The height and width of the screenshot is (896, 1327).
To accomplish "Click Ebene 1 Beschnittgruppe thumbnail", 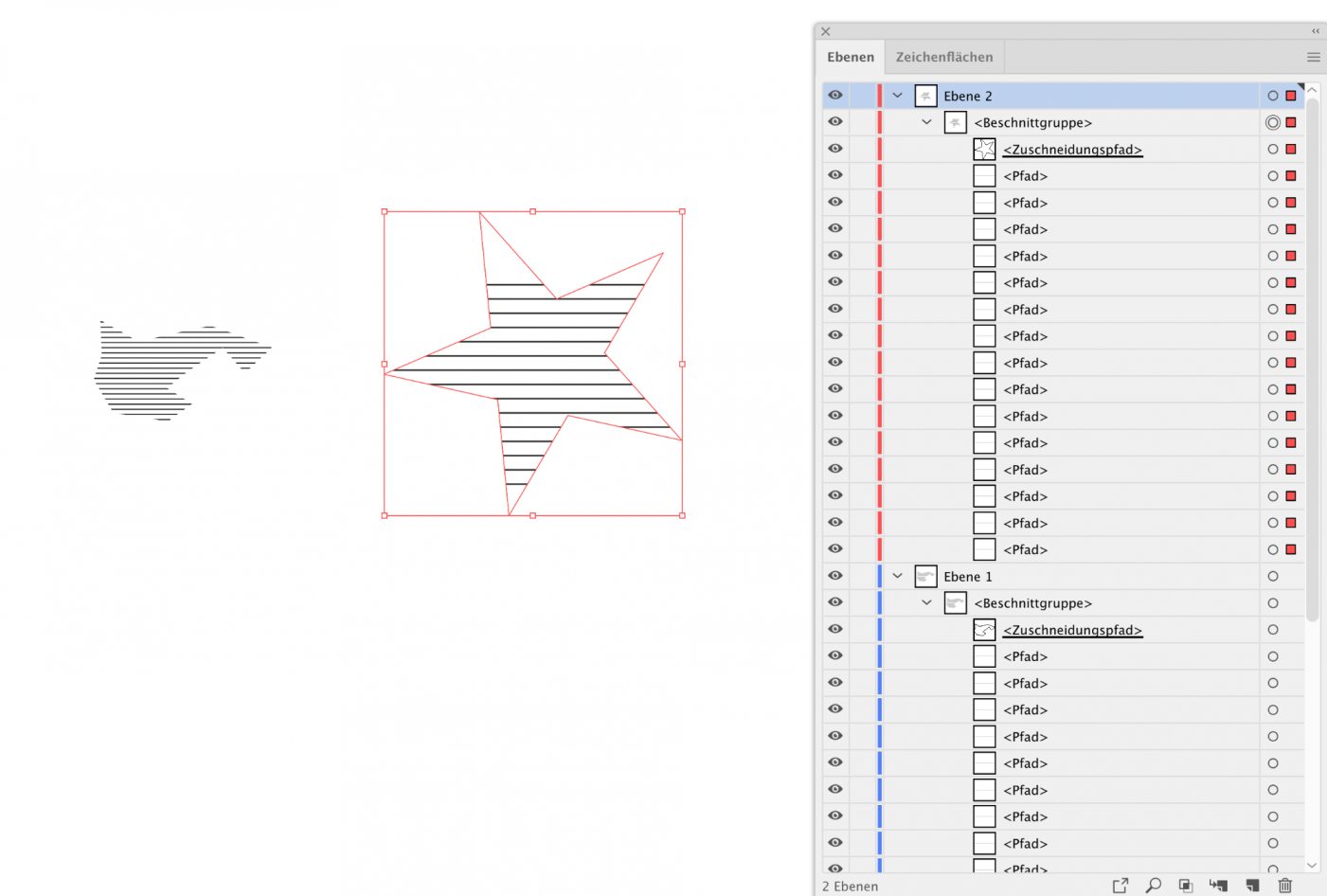I will (955, 602).
